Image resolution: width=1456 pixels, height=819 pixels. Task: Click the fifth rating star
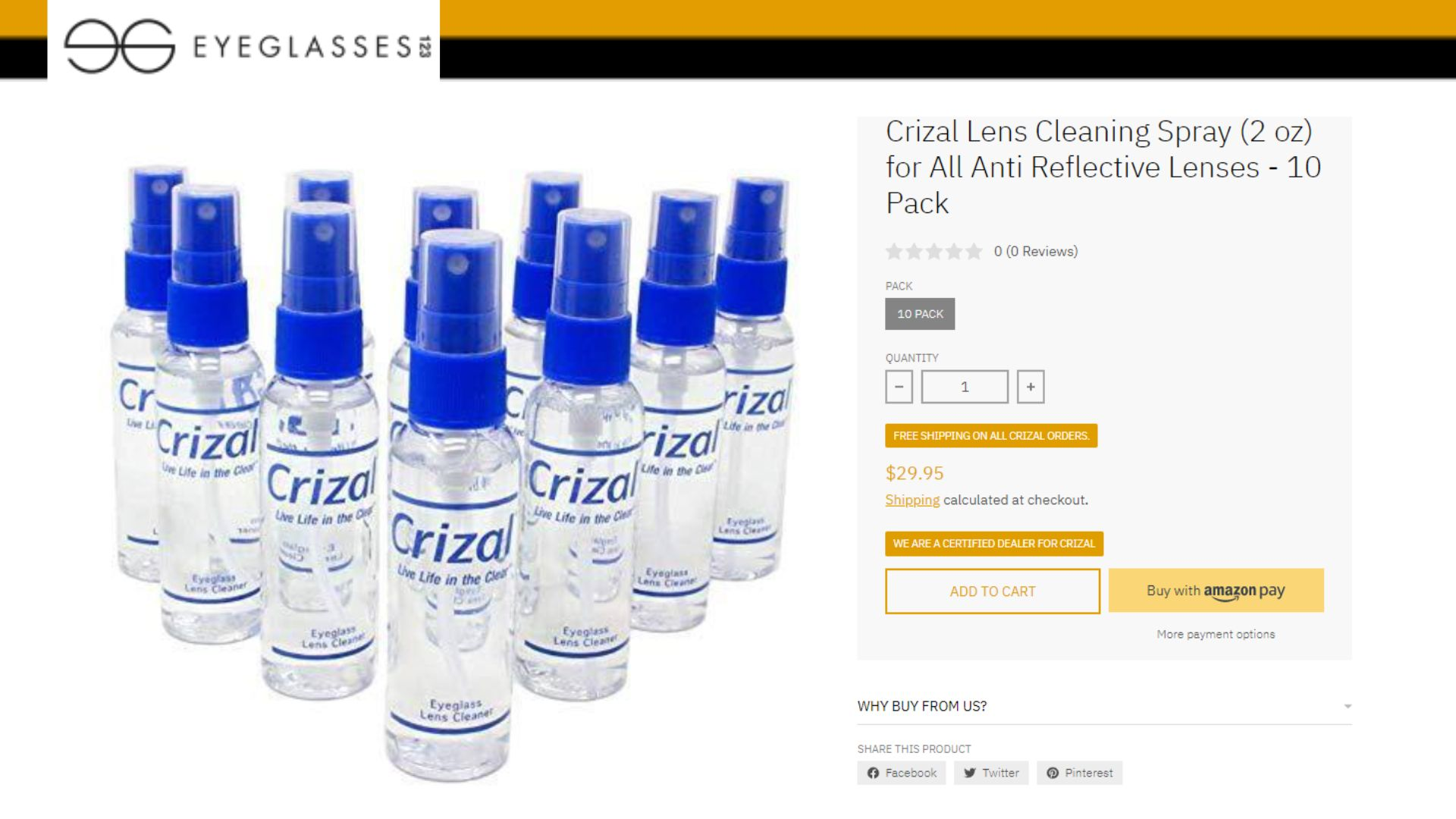pos(973,251)
